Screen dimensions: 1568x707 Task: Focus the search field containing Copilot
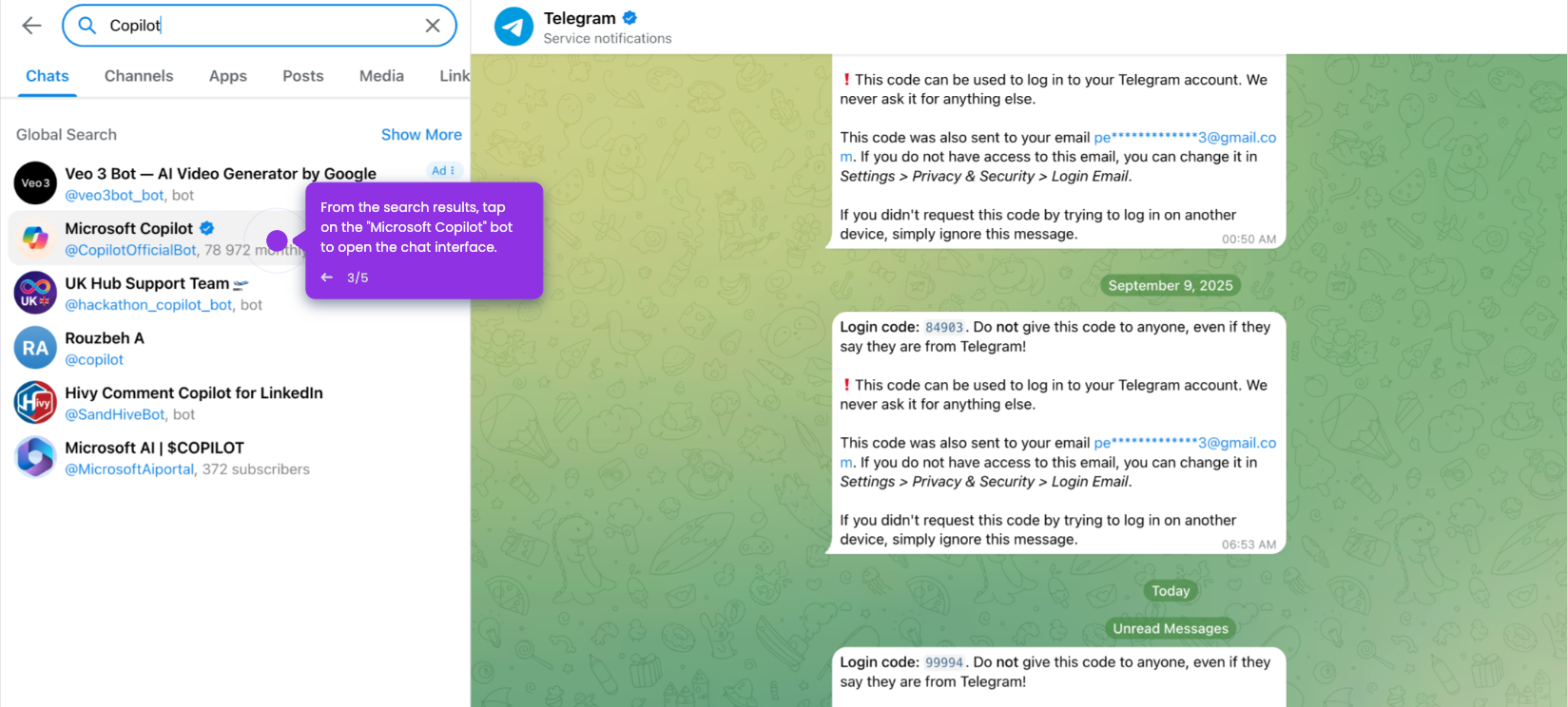click(260, 26)
